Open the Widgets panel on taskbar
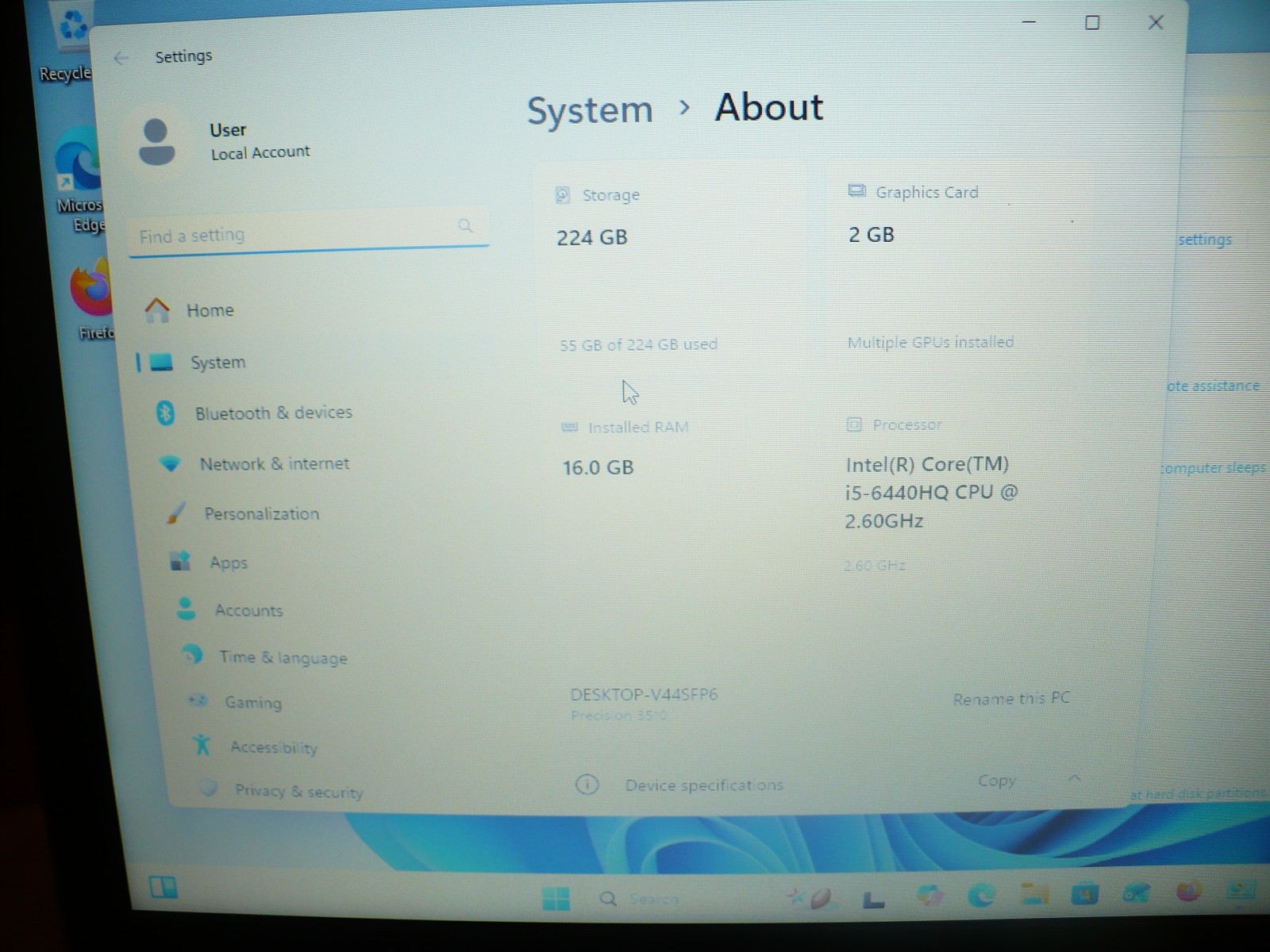Image resolution: width=1270 pixels, height=952 pixels. pos(164,887)
